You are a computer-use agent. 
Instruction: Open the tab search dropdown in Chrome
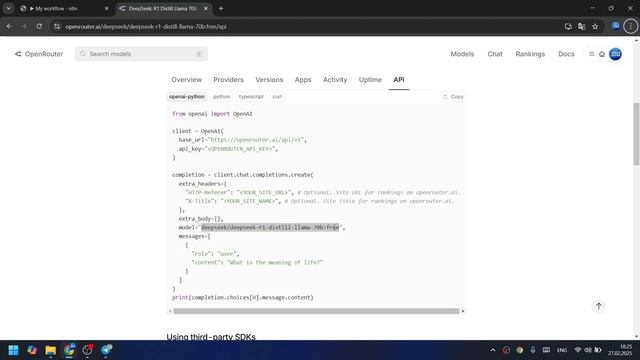click(x=9, y=8)
